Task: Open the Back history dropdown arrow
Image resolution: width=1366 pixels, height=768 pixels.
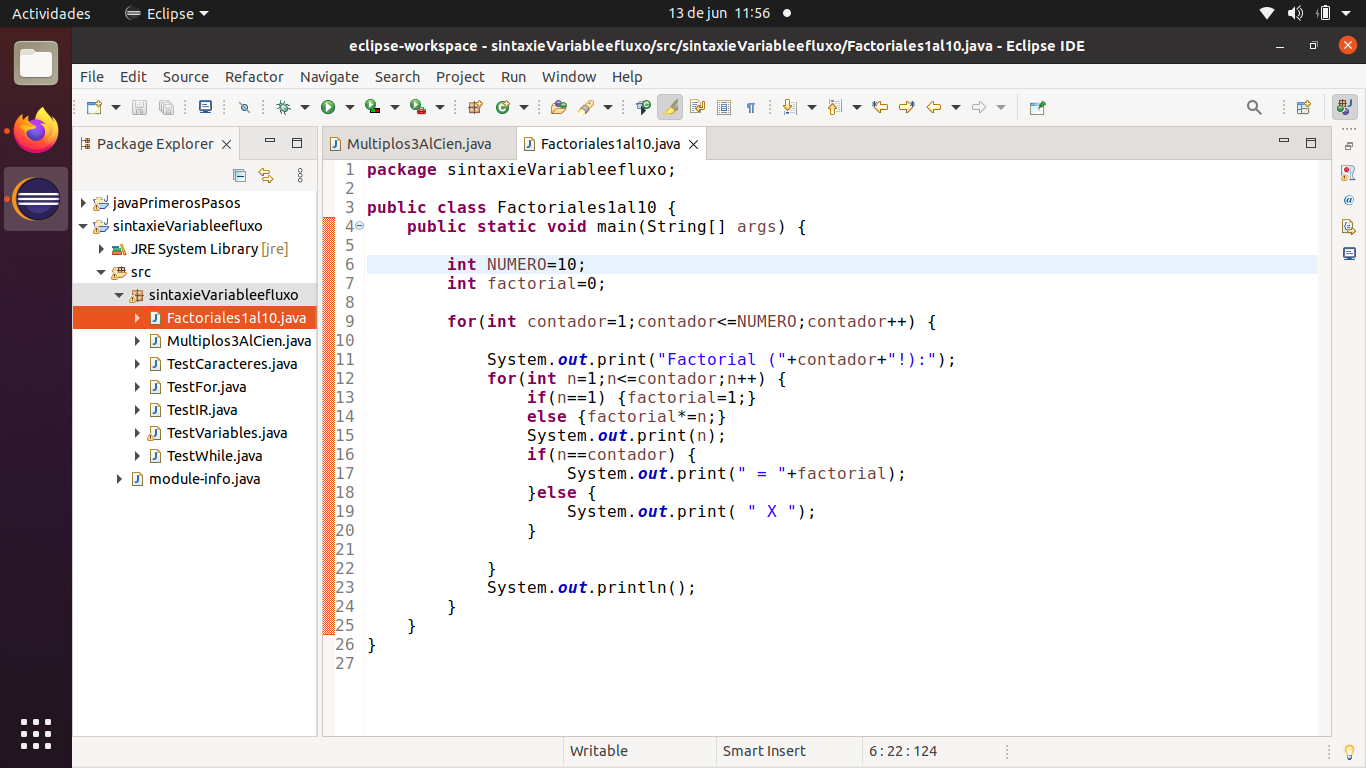Action: [x=956, y=107]
